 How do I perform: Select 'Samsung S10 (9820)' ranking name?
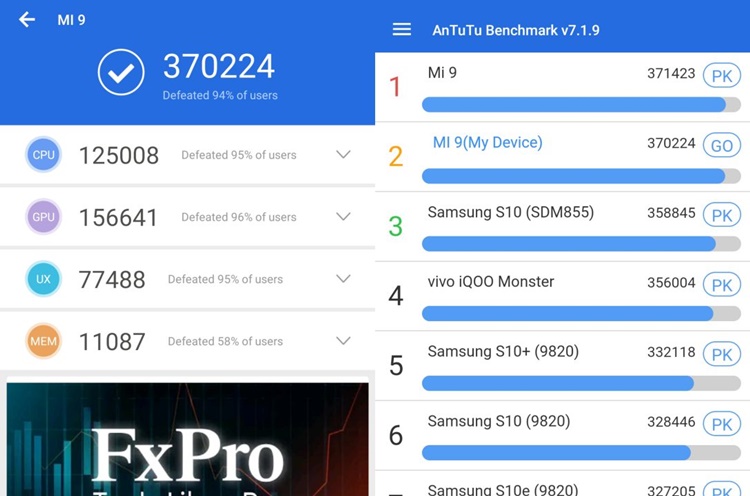(499, 421)
